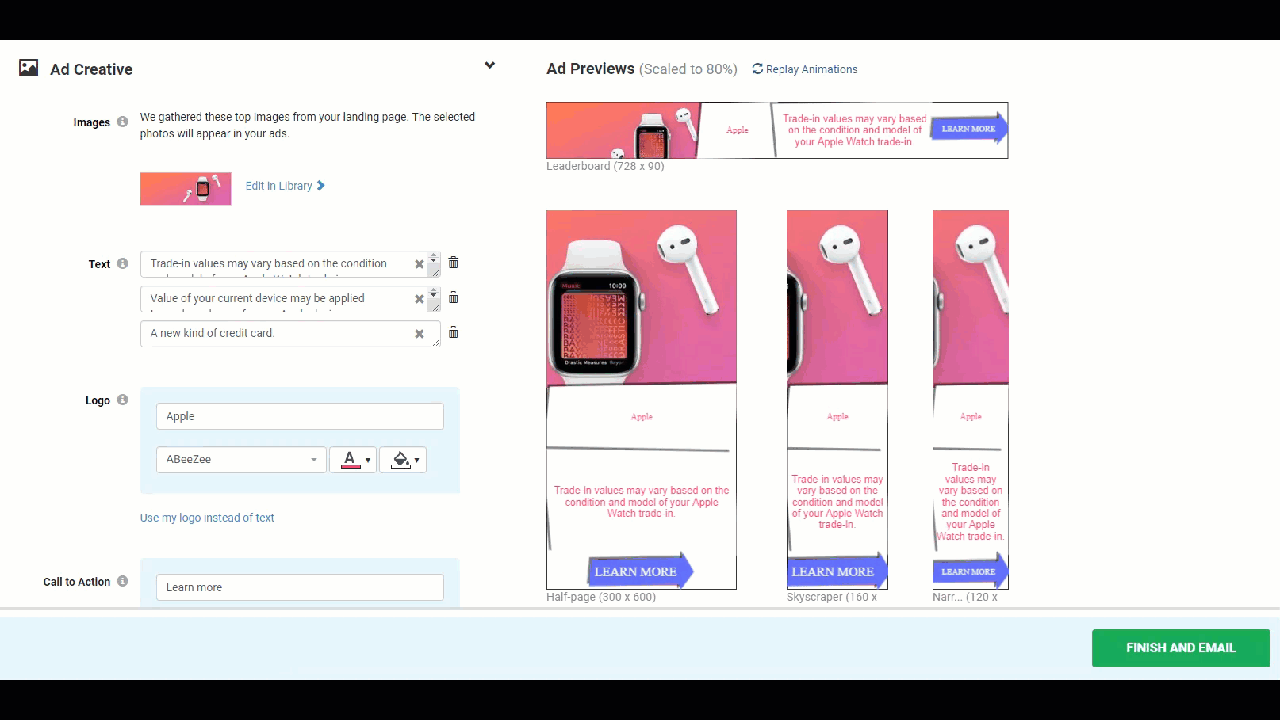
Task: Click the '(Scaled to 80%)' label
Action: [688, 69]
